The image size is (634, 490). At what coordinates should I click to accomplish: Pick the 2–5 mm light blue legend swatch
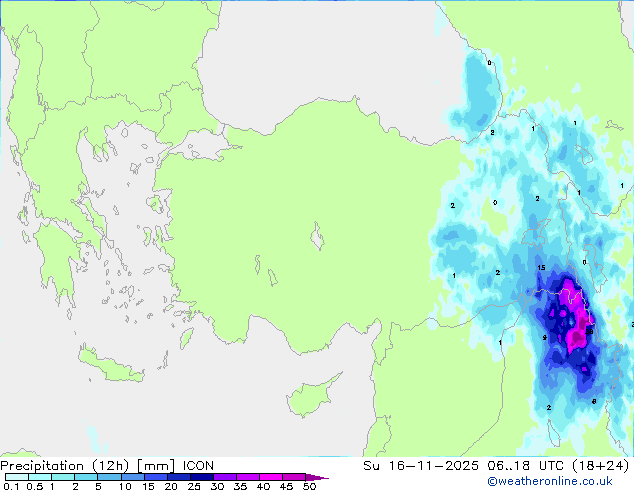tap(86, 477)
